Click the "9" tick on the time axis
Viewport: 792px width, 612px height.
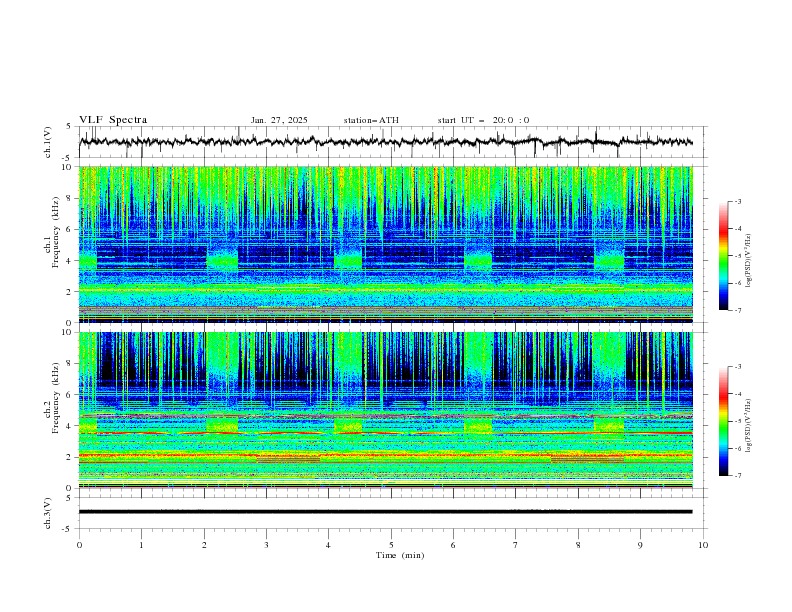(640, 545)
